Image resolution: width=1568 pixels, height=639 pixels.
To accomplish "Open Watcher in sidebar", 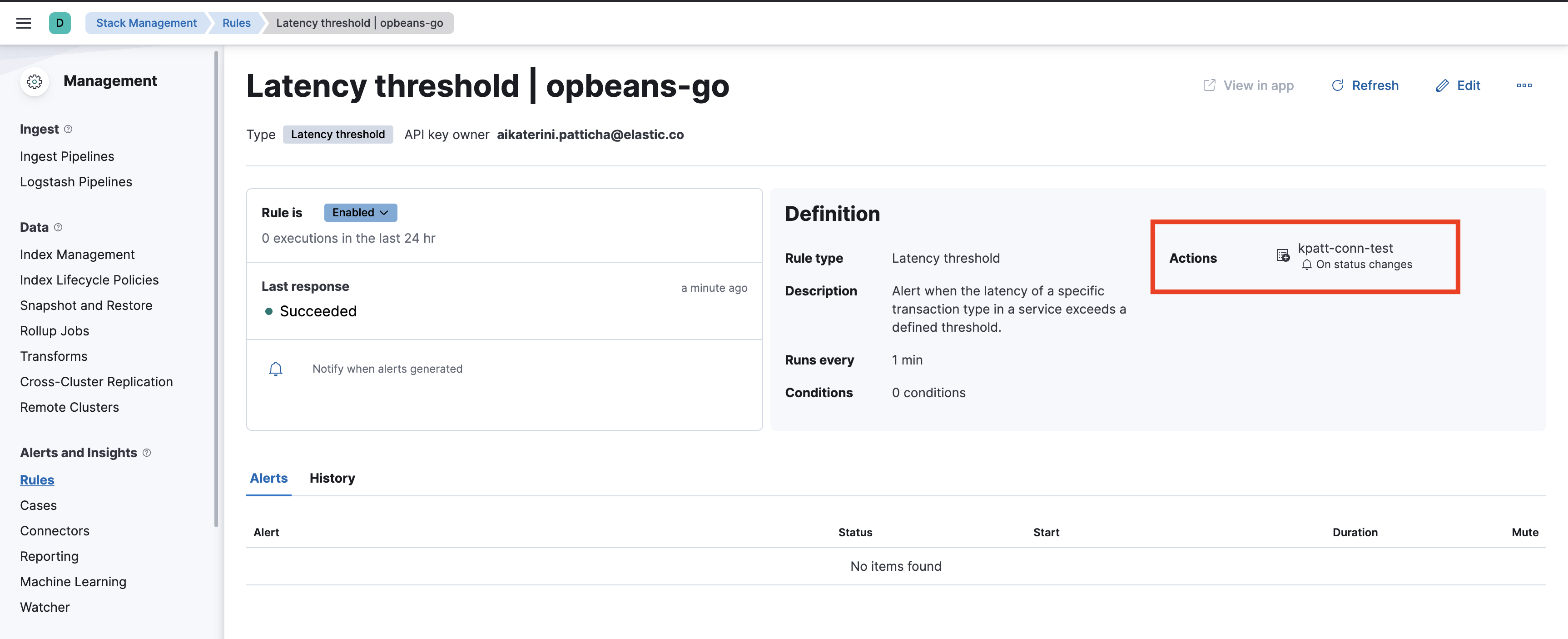I will (x=45, y=607).
